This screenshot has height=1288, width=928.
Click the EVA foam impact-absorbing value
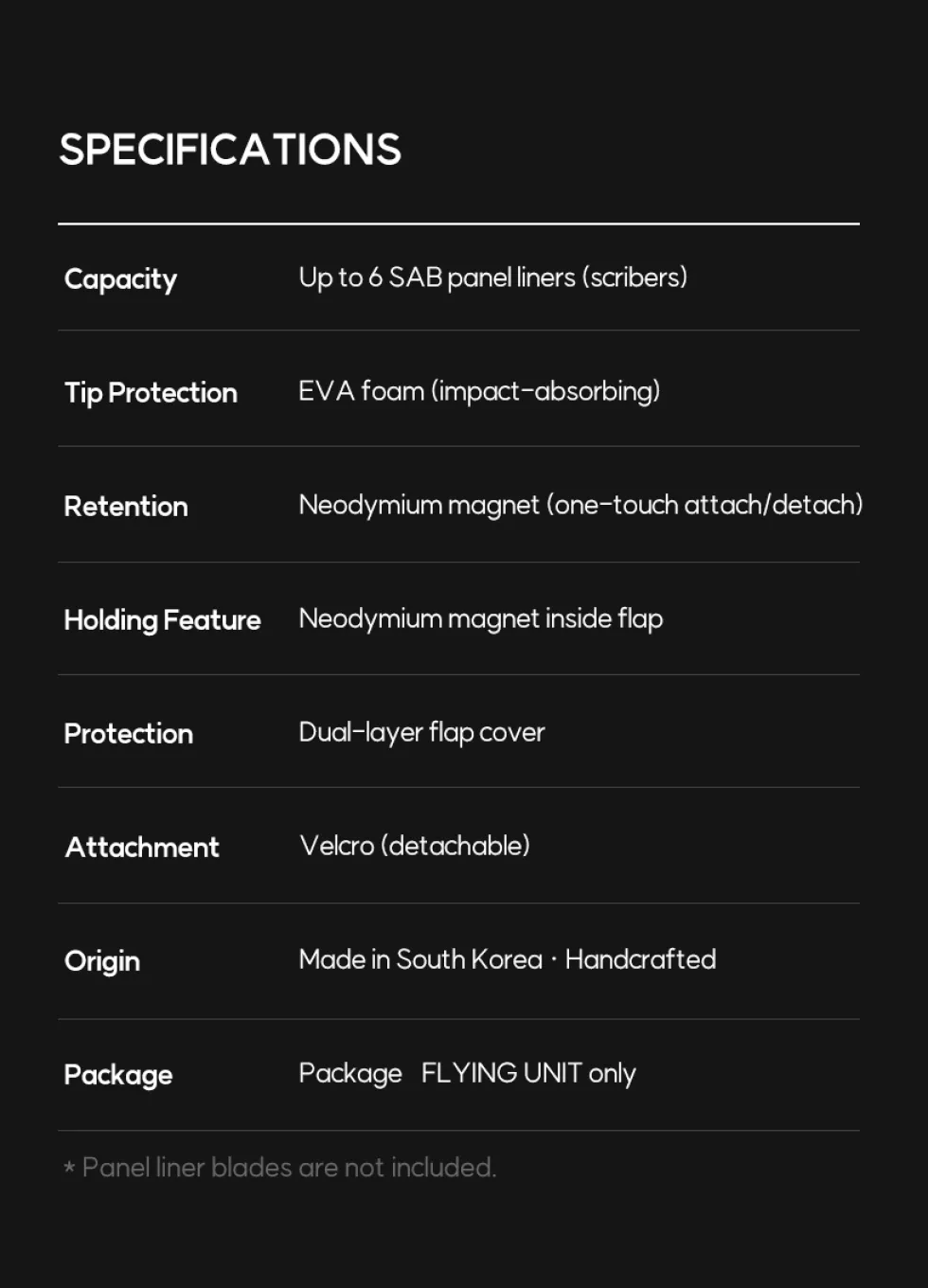[x=479, y=391]
